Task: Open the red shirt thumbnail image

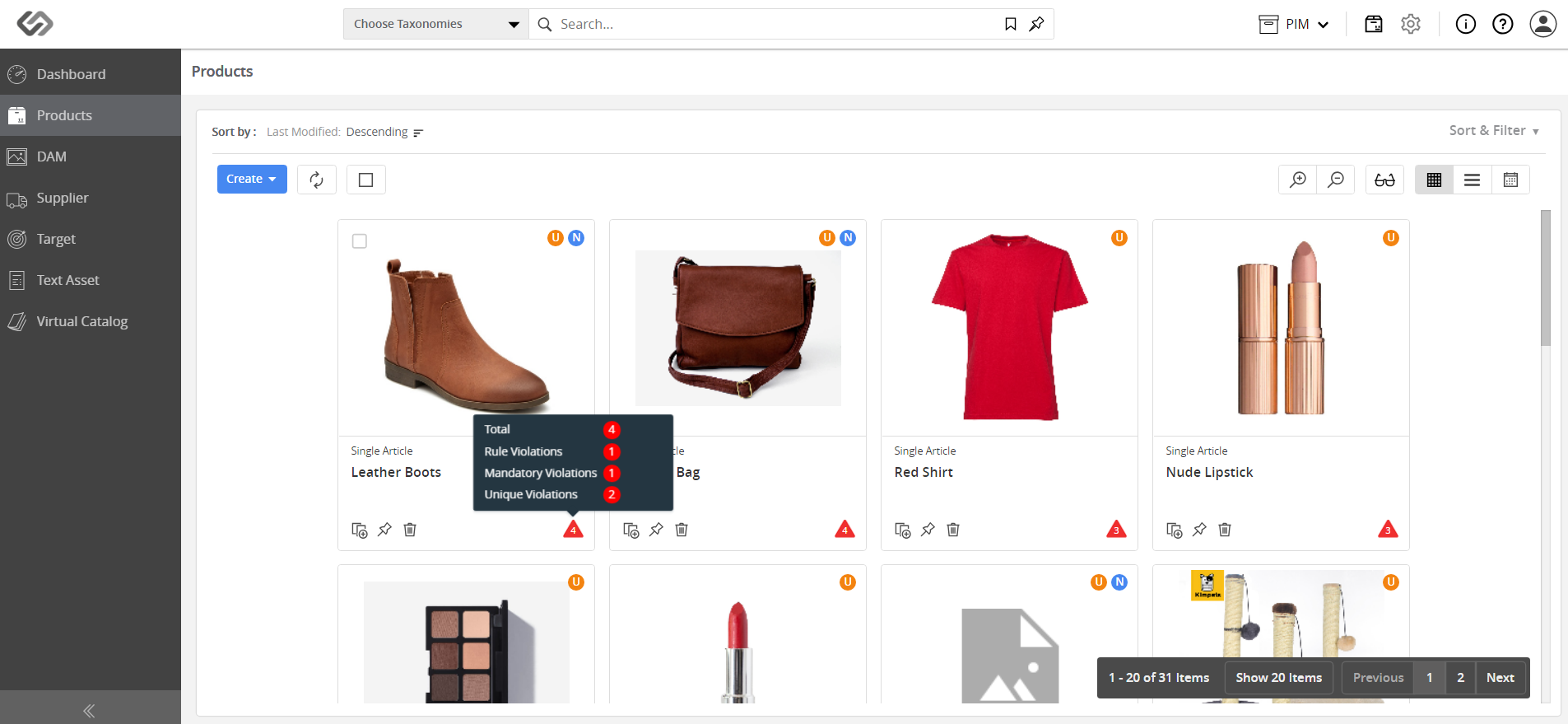Action: (x=1010, y=327)
